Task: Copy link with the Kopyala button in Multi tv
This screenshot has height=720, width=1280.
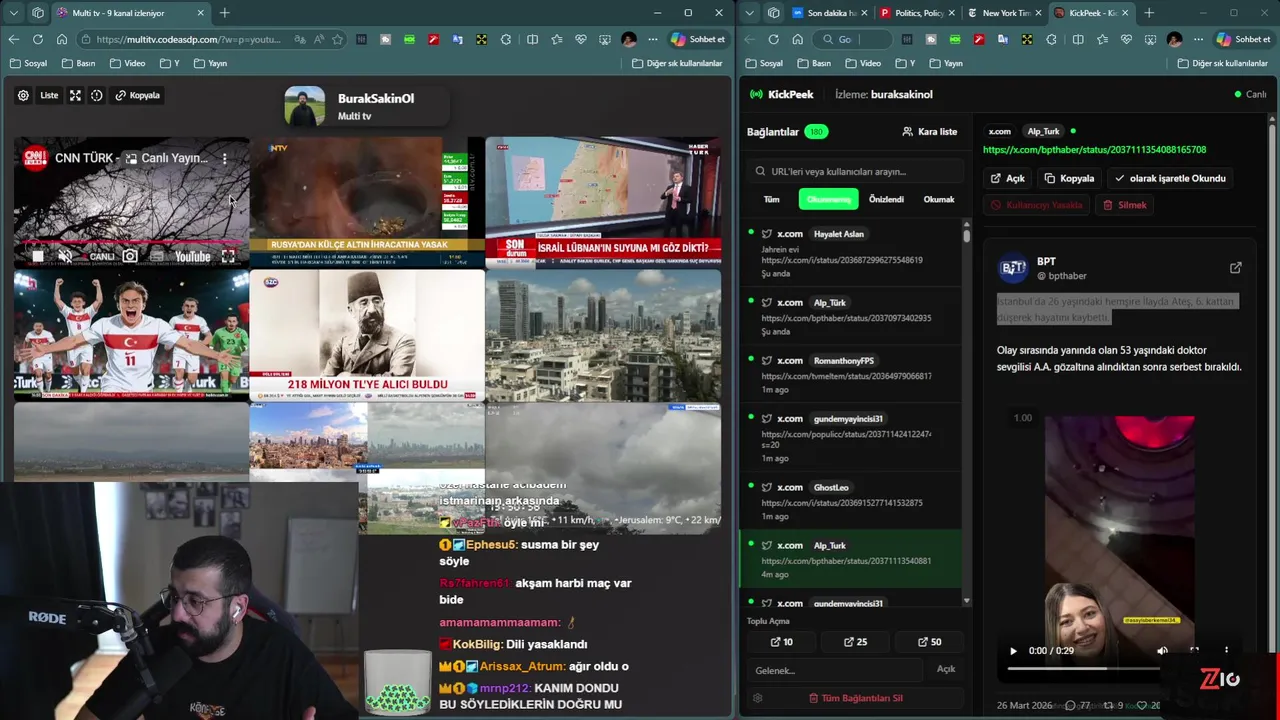Action: point(138,95)
